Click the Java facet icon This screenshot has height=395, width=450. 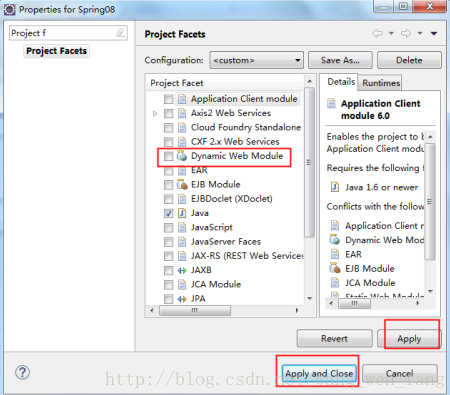coord(182,213)
